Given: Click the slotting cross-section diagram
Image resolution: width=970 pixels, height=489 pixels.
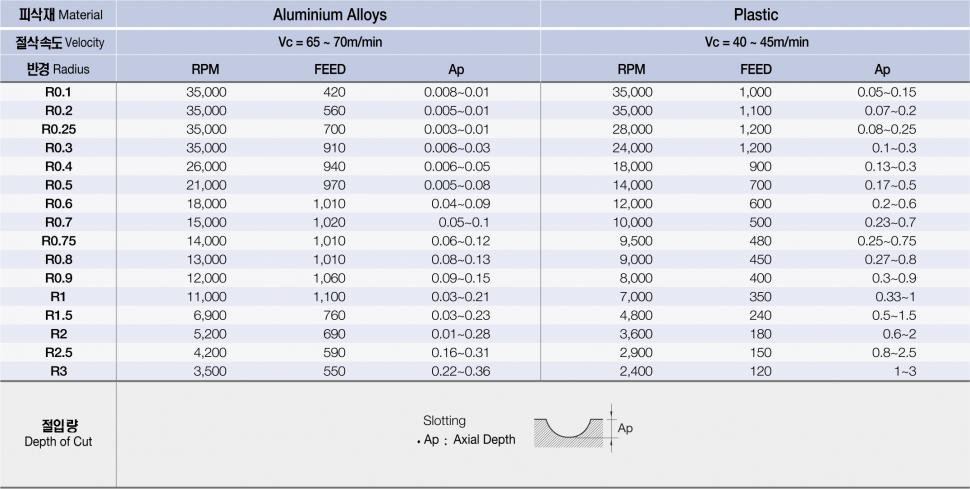Looking at the screenshot, I should click(x=570, y=429).
